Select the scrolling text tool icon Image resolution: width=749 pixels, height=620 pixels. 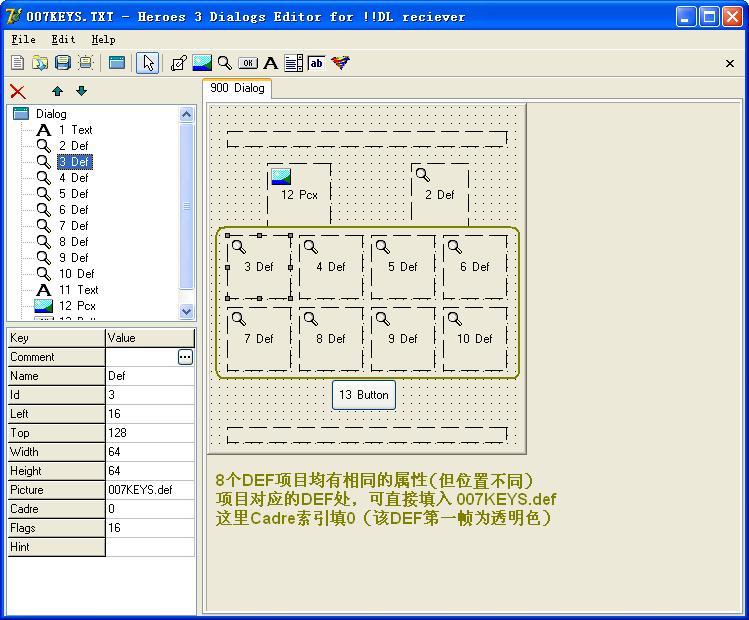293,63
